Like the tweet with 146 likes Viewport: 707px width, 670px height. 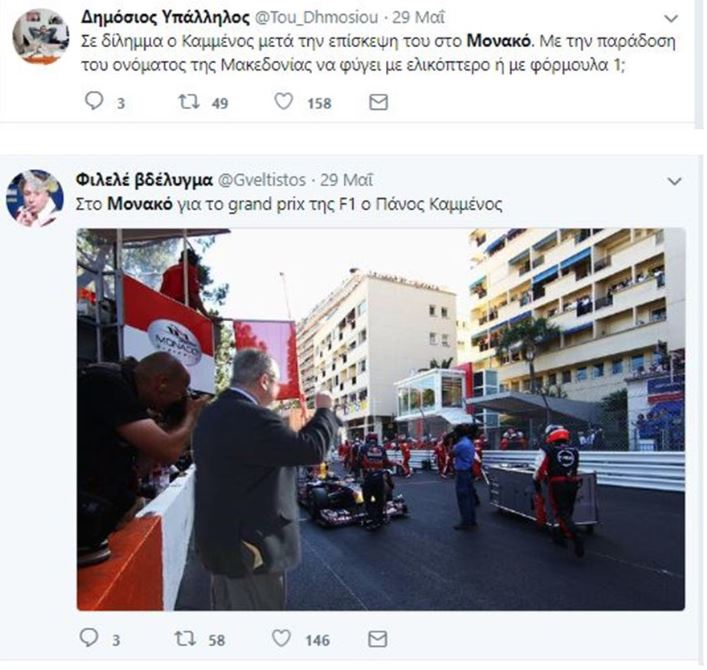coord(281,638)
